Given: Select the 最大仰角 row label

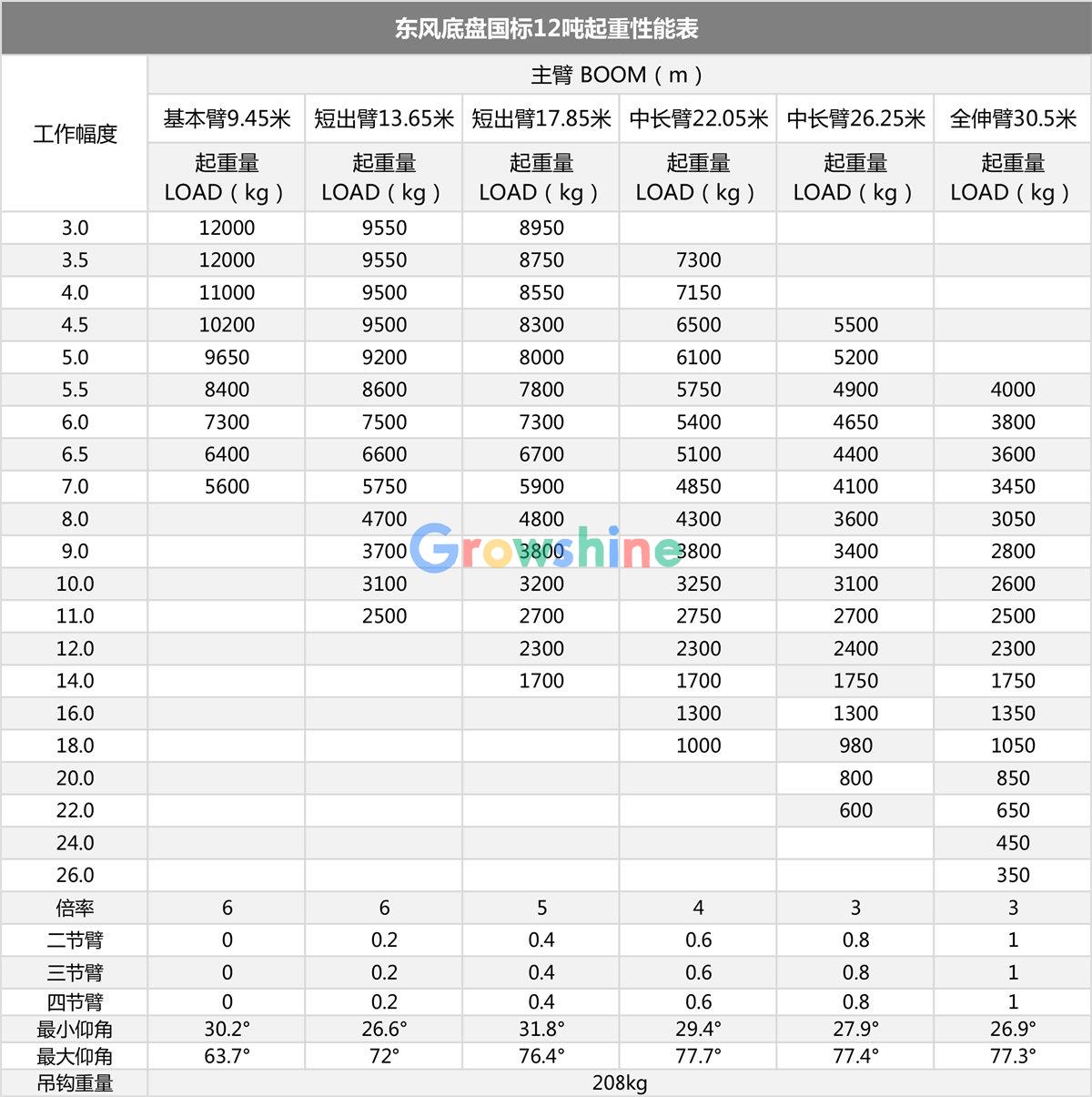Looking at the screenshot, I should 75,1057.
